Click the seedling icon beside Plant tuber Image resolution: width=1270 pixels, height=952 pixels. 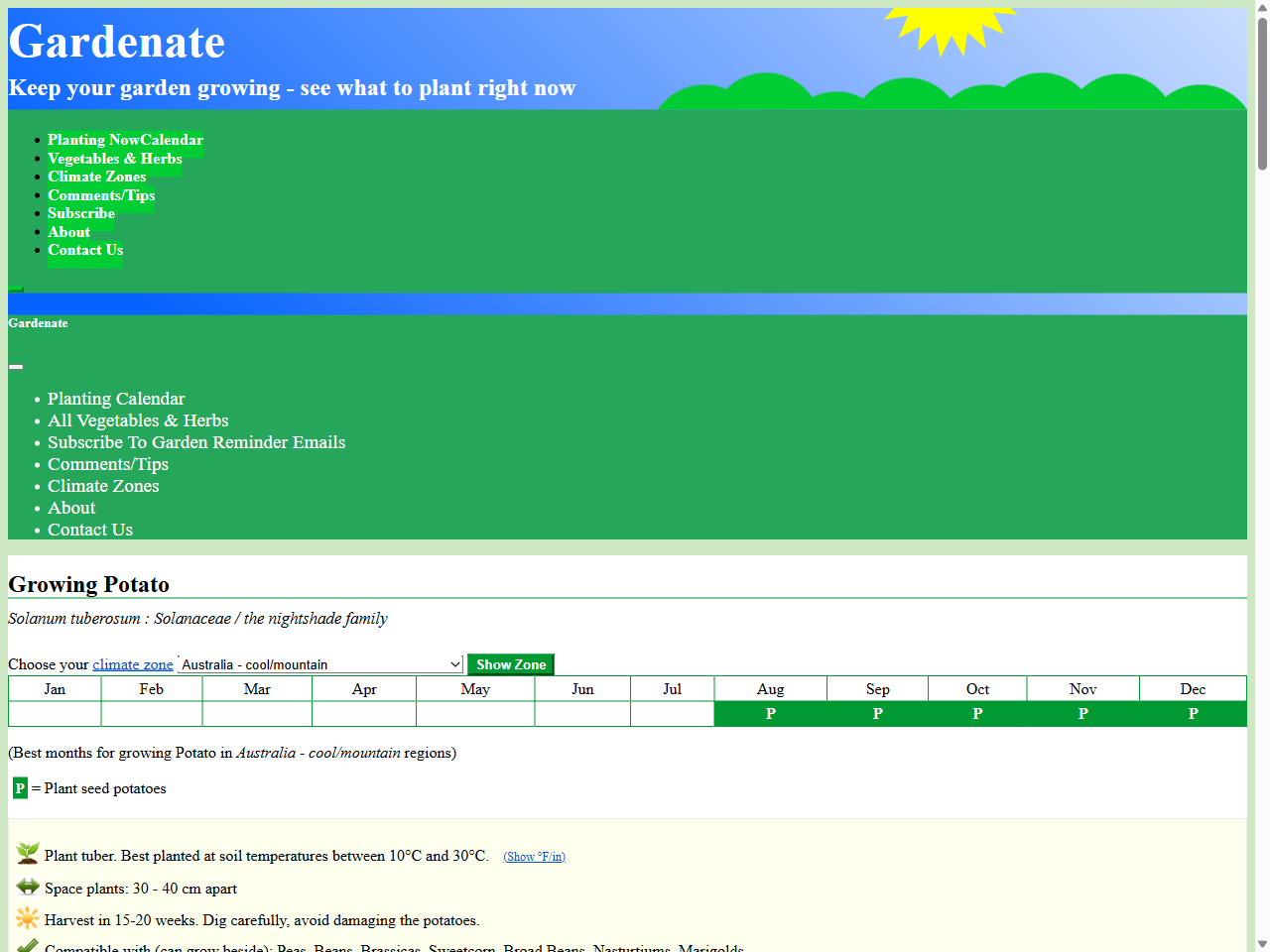pyautogui.click(x=28, y=853)
